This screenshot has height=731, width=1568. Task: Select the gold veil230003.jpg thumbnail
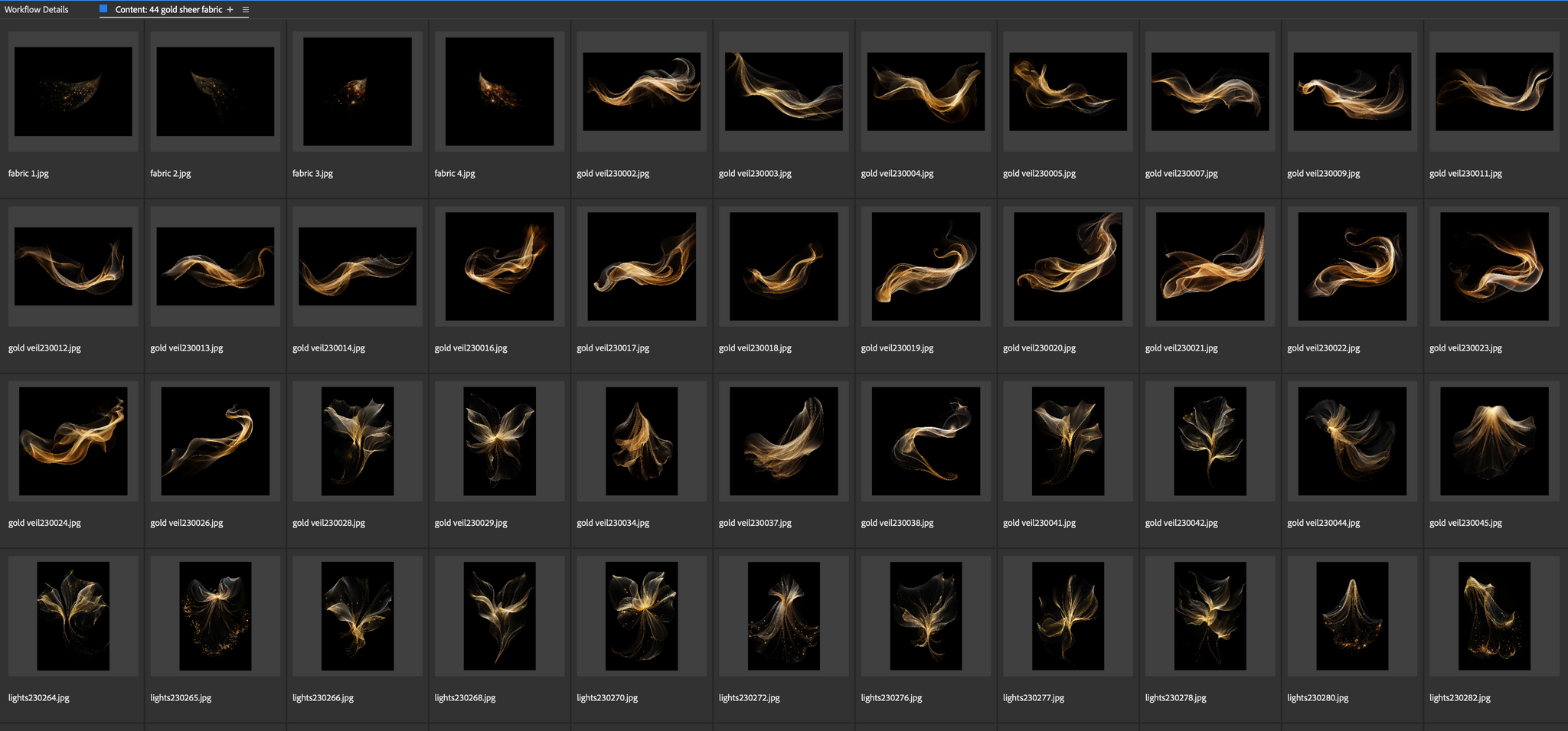click(x=784, y=92)
